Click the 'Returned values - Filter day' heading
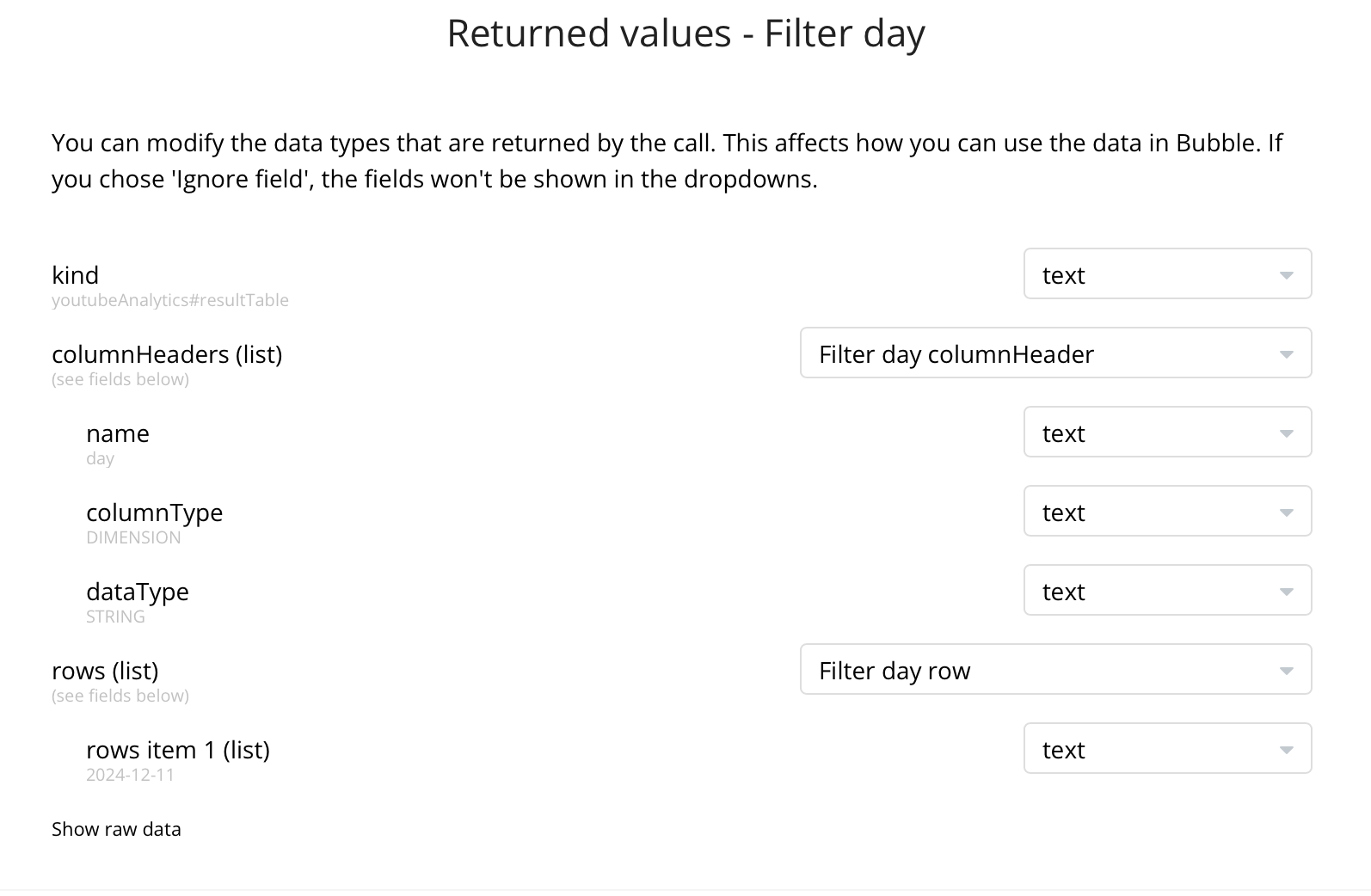 coord(685,34)
